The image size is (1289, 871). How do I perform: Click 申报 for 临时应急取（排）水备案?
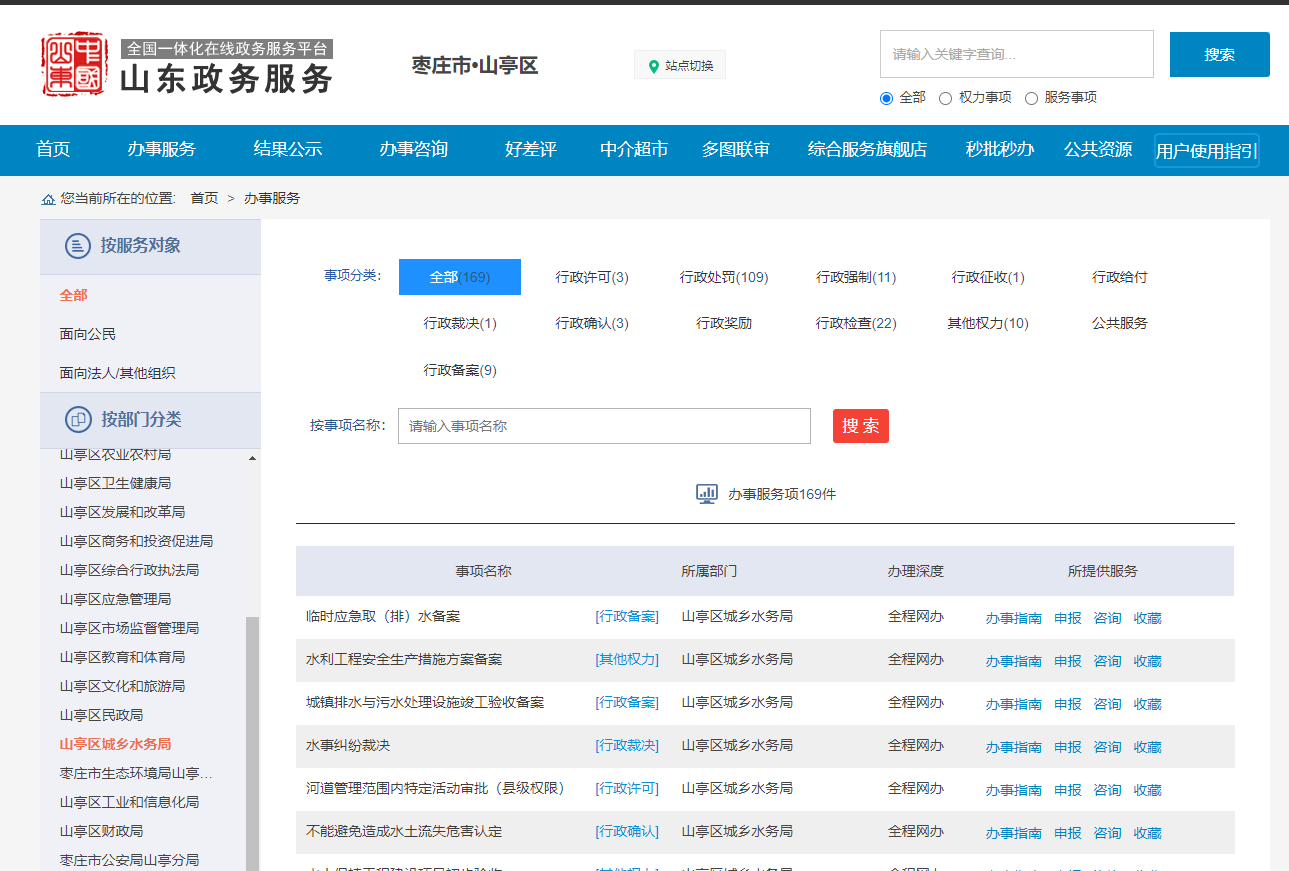click(x=1067, y=618)
